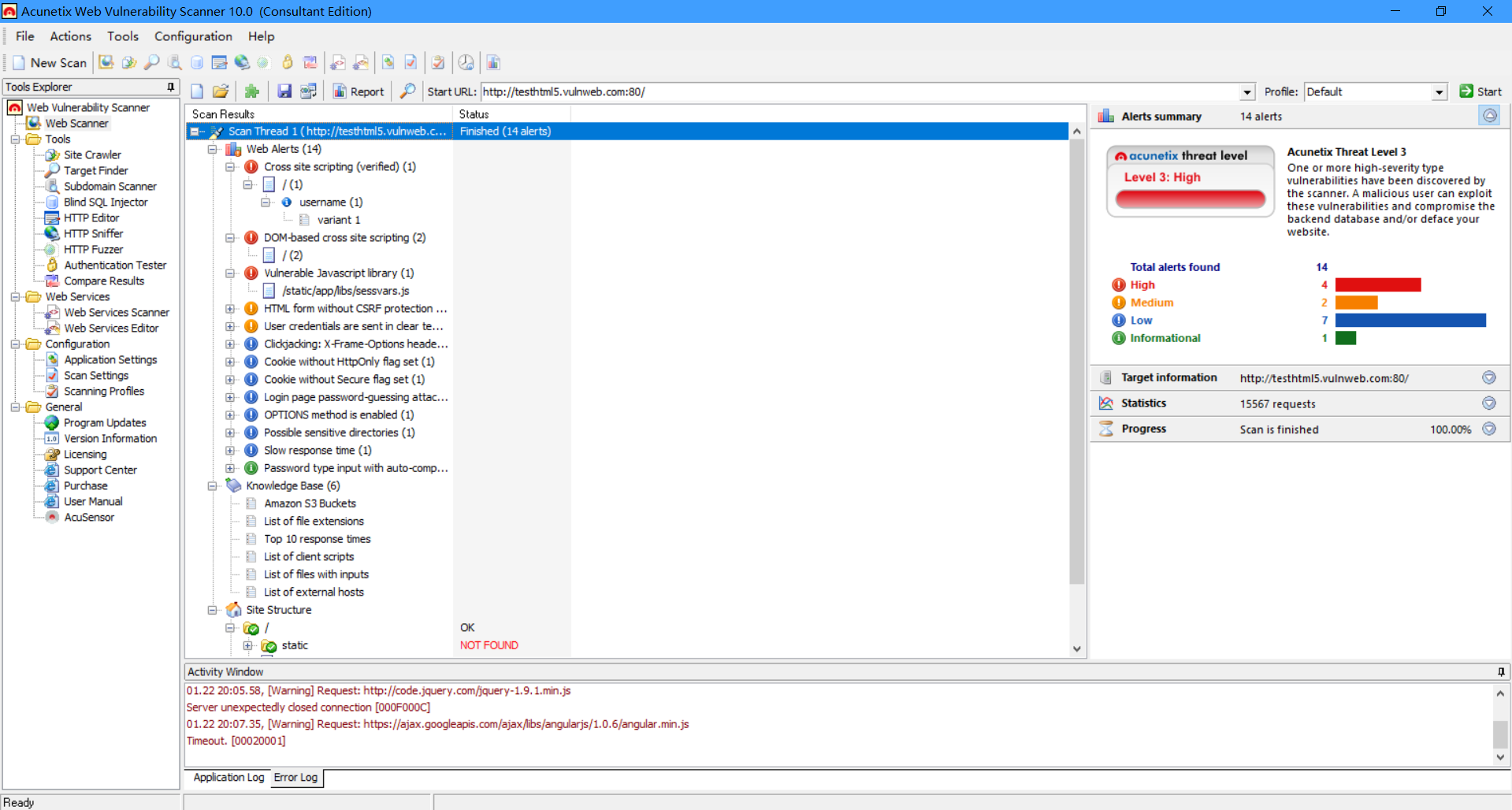Switch to Error Log tab
1512x810 pixels.
click(x=295, y=777)
